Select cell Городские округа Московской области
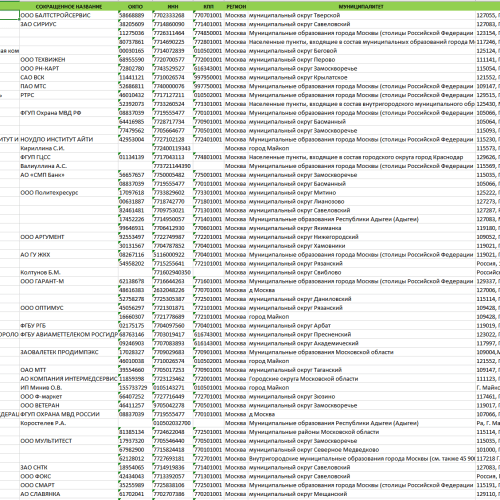This screenshot has height=500, width=500. 362,379
